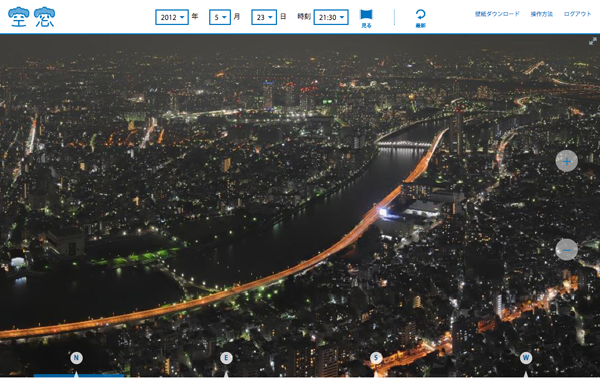
Task: Open the day dropdown showing 23
Action: click(x=264, y=17)
